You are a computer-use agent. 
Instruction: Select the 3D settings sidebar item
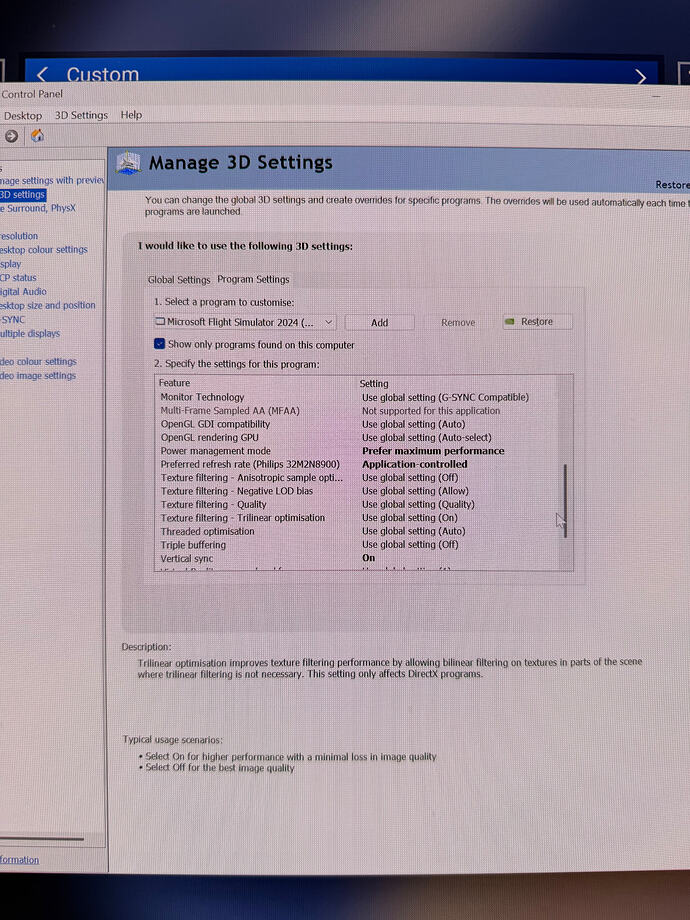point(22,194)
